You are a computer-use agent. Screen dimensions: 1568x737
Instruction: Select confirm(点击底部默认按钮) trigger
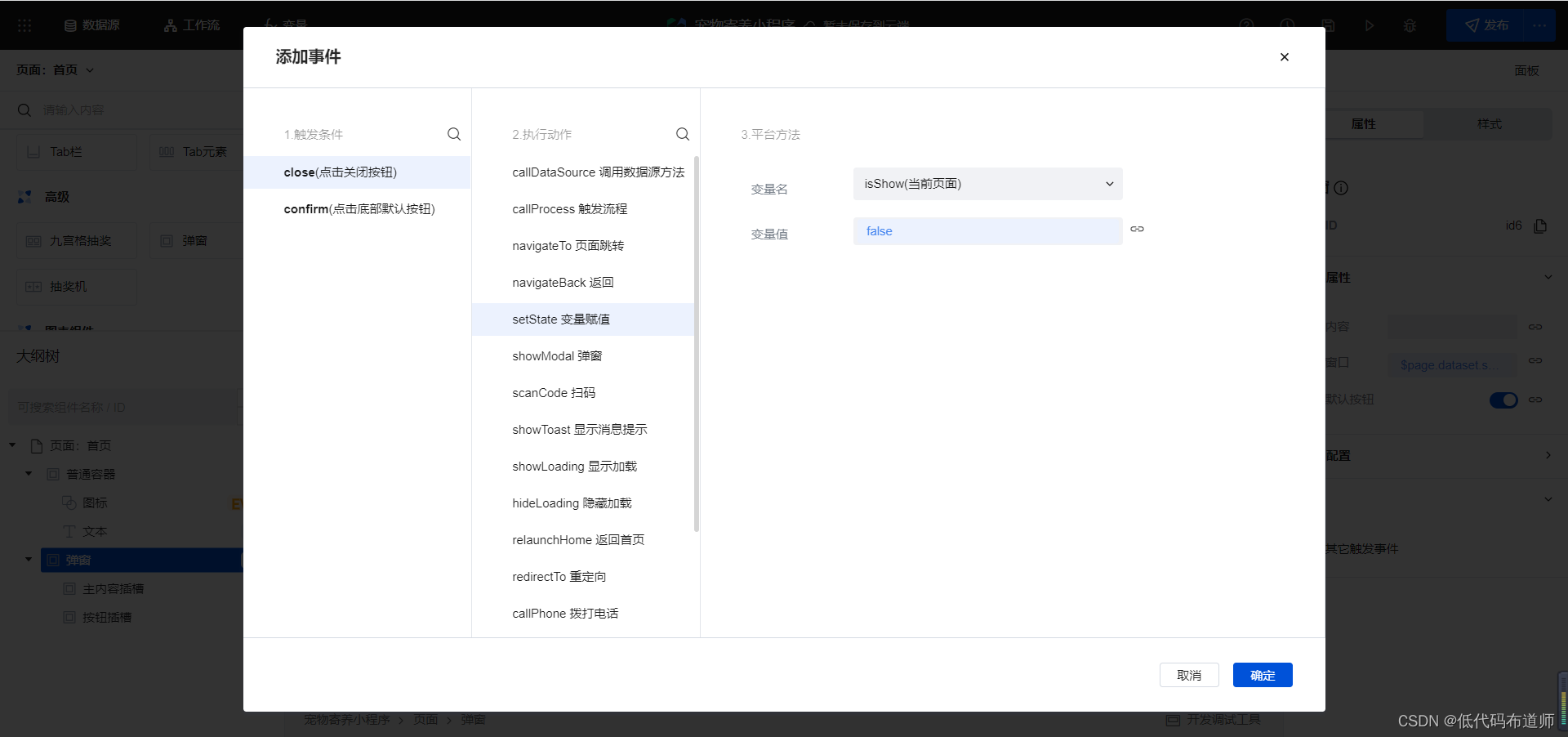pyautogui.click(x=357, y=209)
